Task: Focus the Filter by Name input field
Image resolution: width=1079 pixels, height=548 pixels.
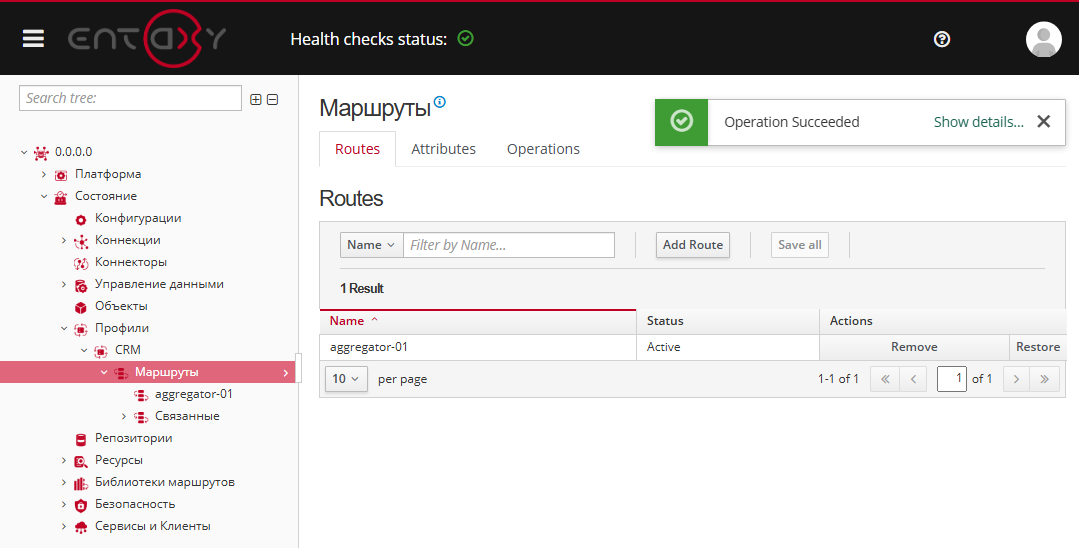Action: [509, 245]
